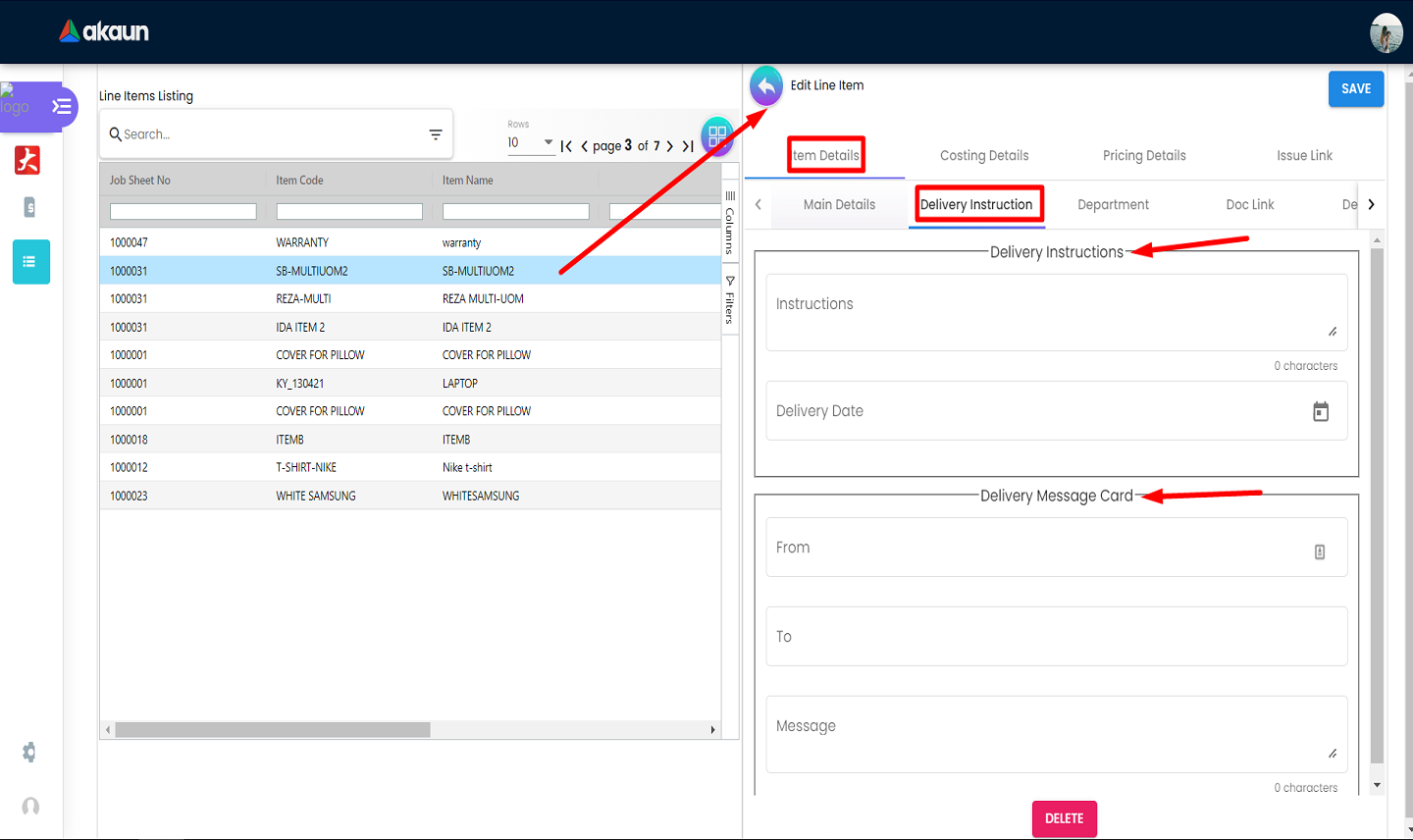Click the SAVE button
Image resolution: width=1413 pixels, height=840 pixels.
[1355, 89]
